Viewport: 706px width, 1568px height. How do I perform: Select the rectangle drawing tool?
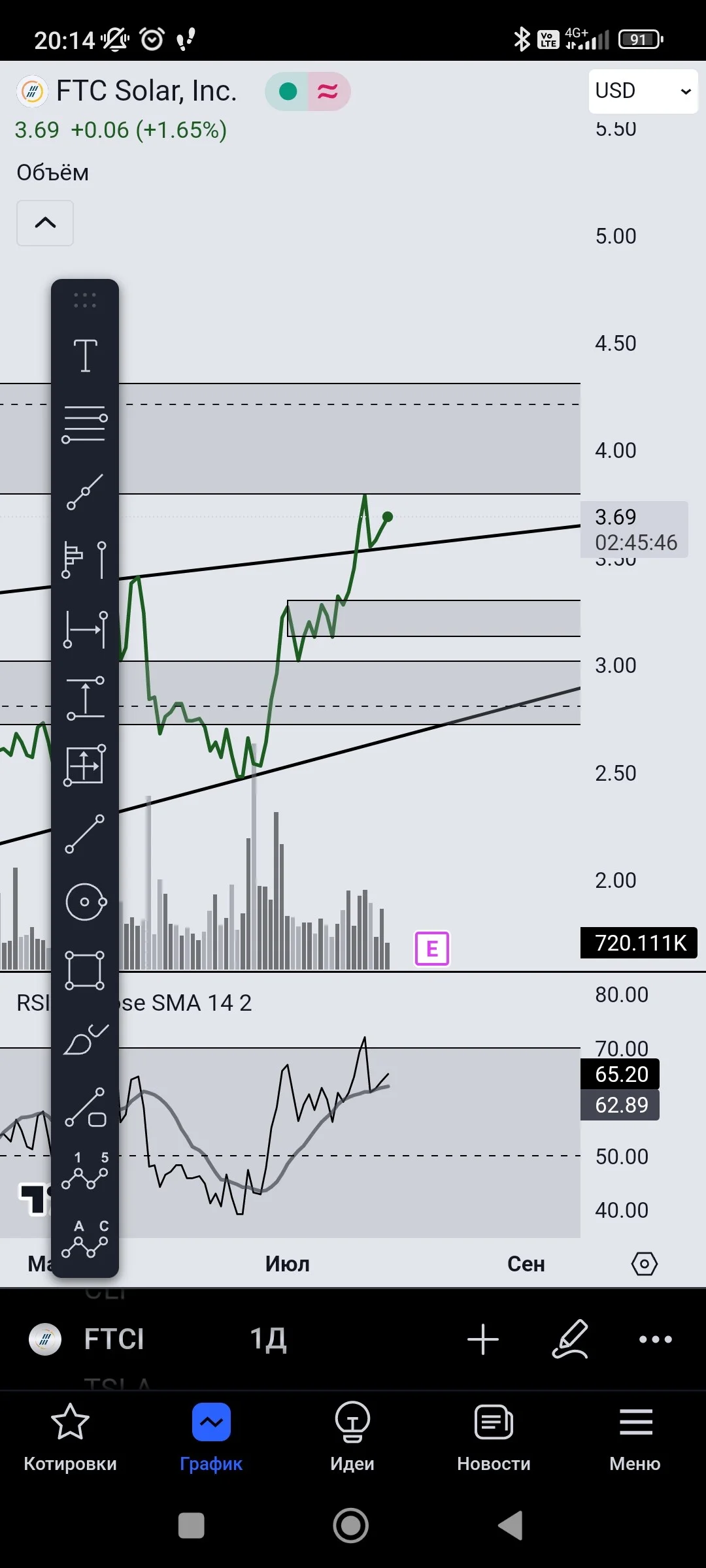[x=85, y=970]
